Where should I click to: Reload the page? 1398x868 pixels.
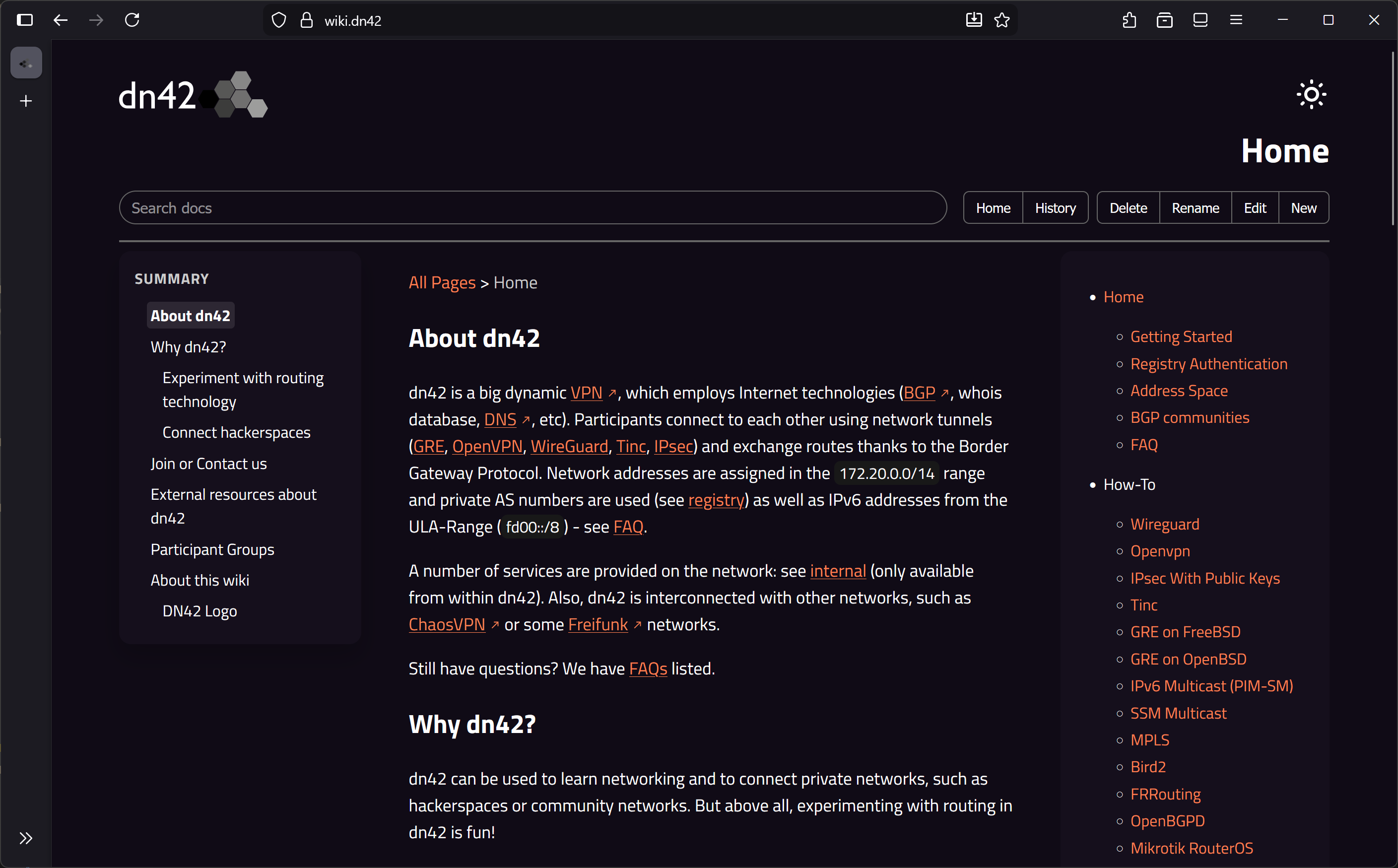click(x=133, y=19)
